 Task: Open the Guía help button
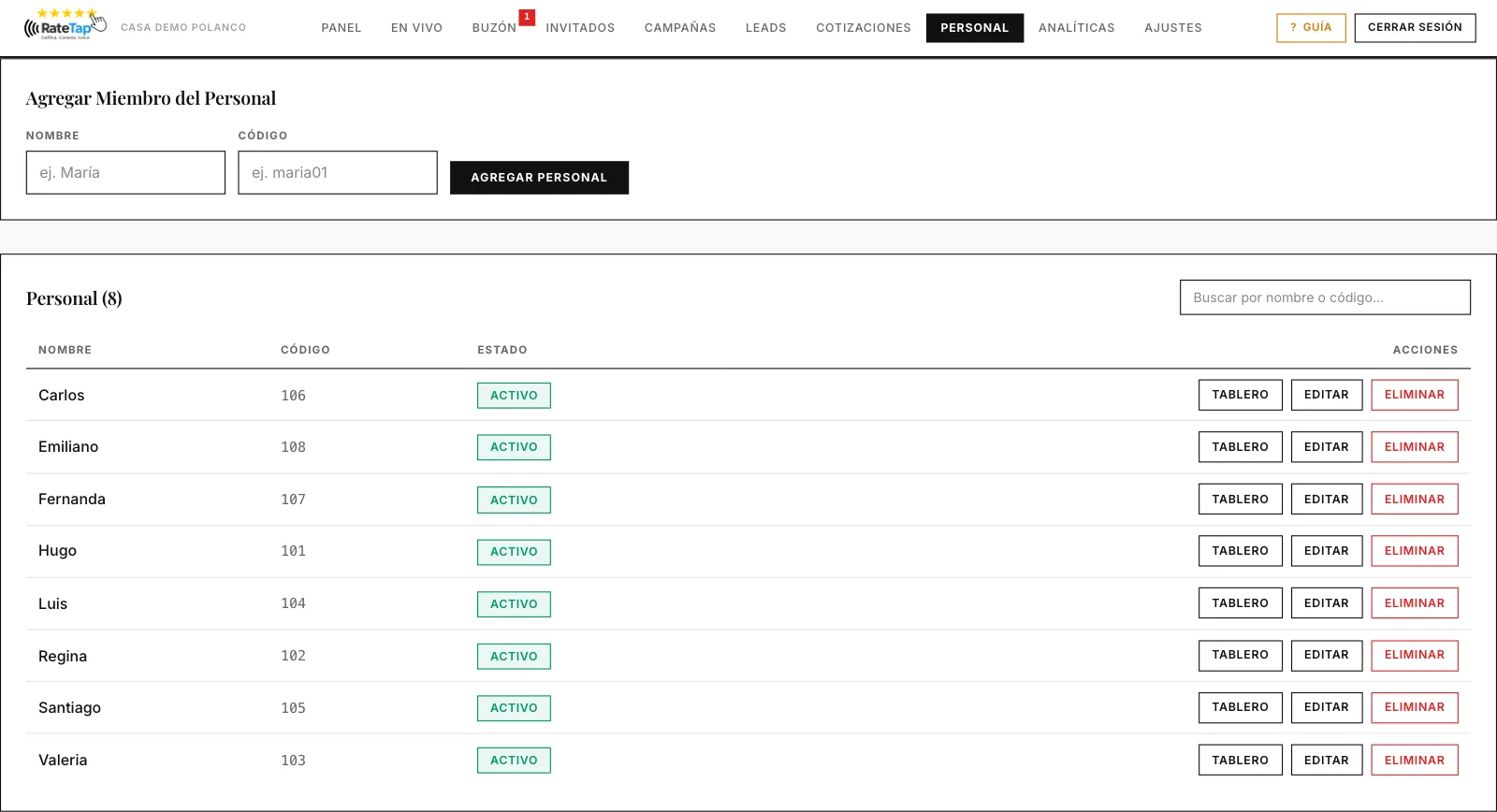[1311, 28]
